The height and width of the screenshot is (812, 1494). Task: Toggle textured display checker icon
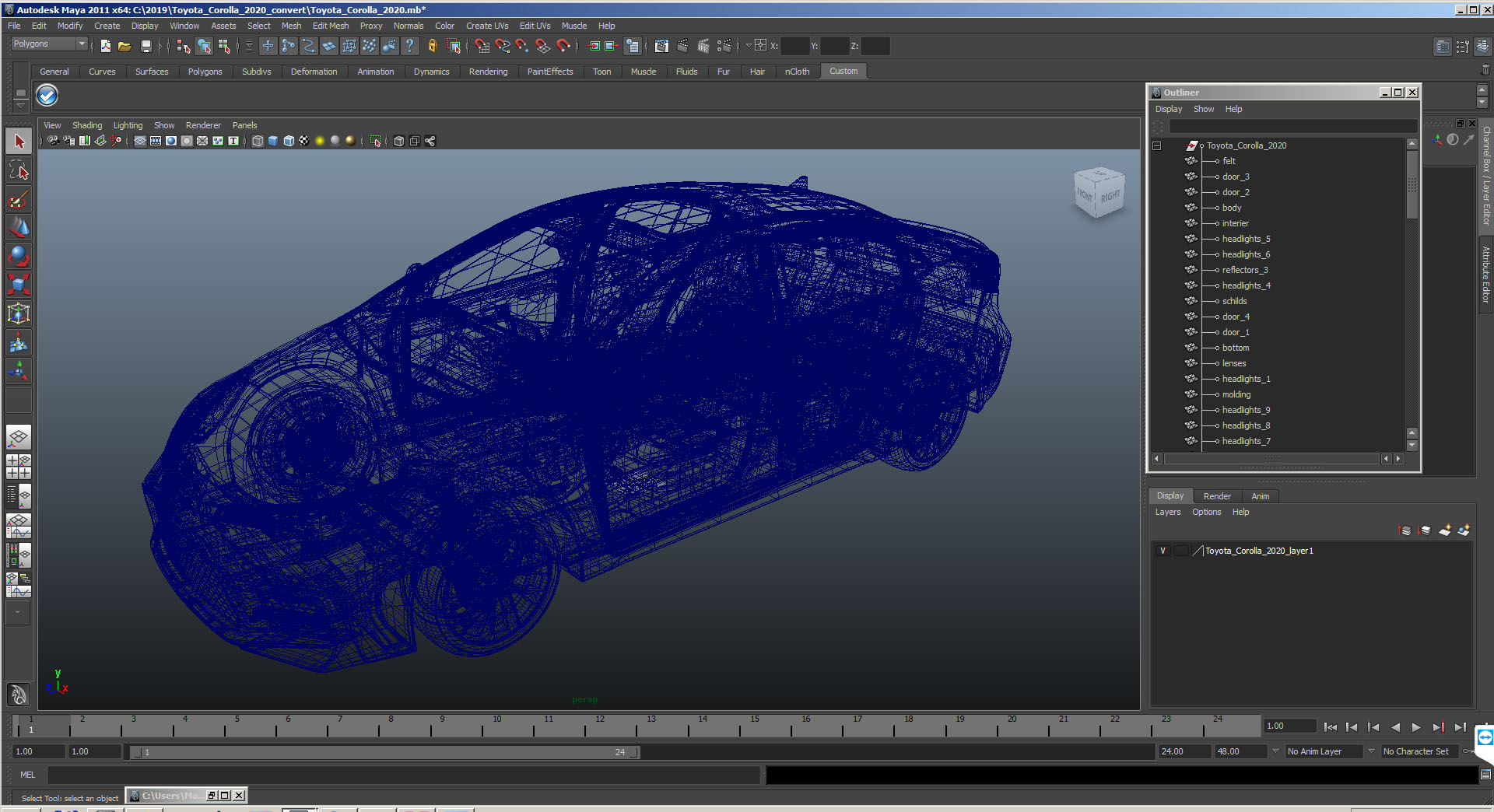pyautogui.click(x=303, y=141)
